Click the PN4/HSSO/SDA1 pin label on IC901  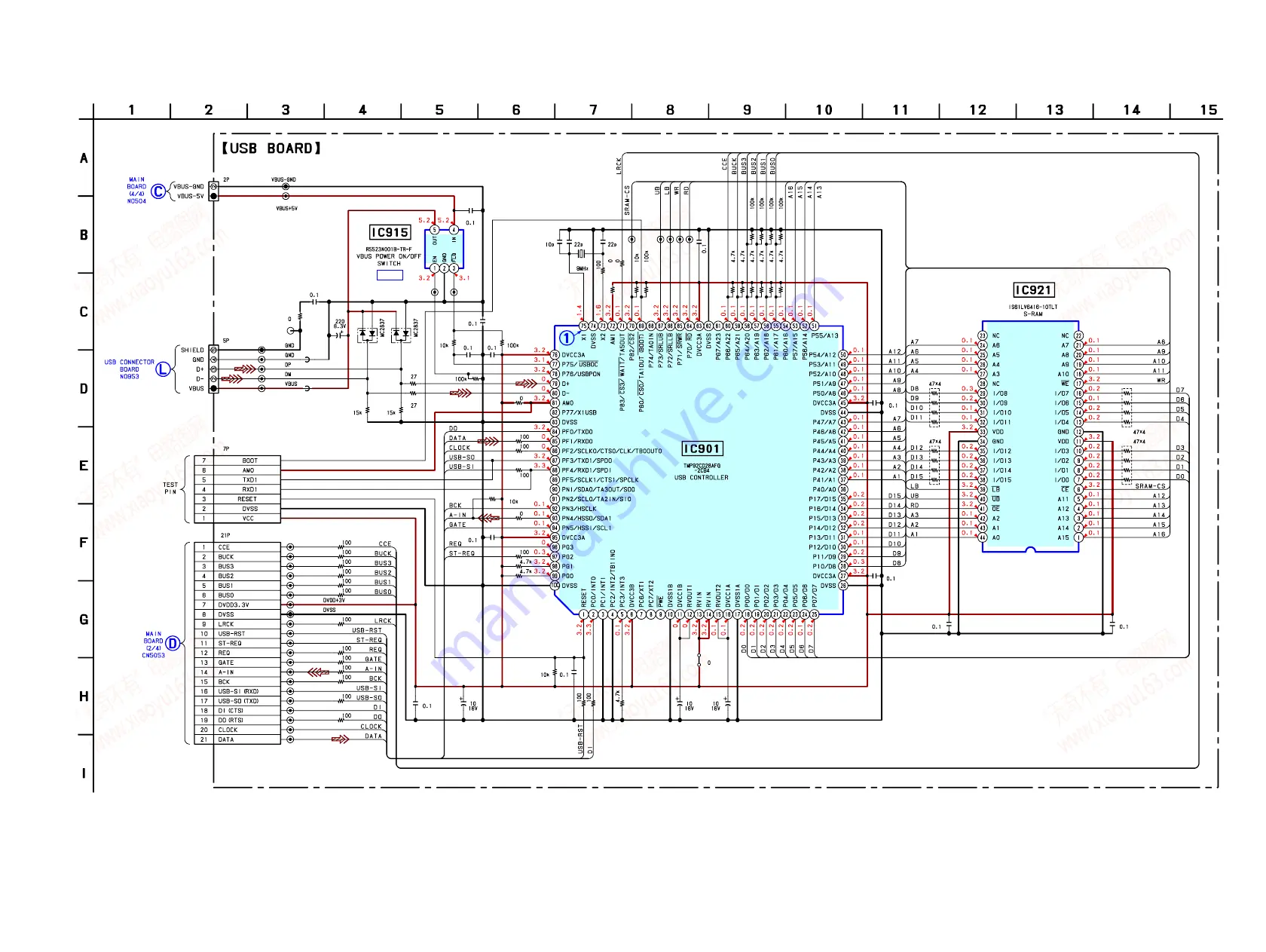pyautogui.click(x=586, y=519)
